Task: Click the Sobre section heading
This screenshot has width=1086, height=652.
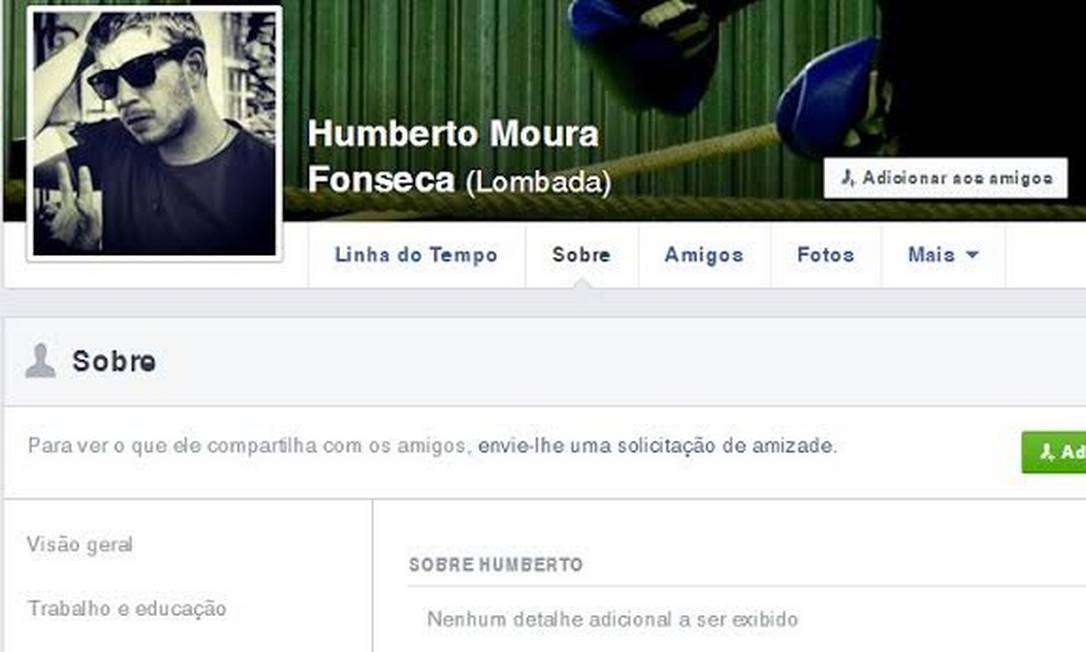Action: (x=114, y=361)
